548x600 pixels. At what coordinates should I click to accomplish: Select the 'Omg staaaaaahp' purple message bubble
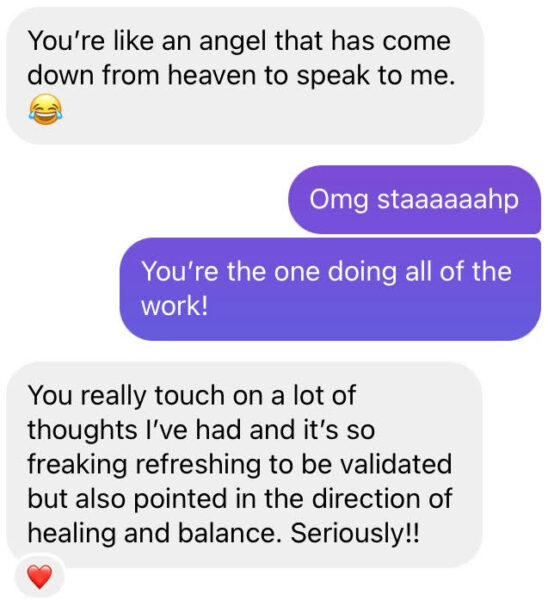[x=414, y=199]
